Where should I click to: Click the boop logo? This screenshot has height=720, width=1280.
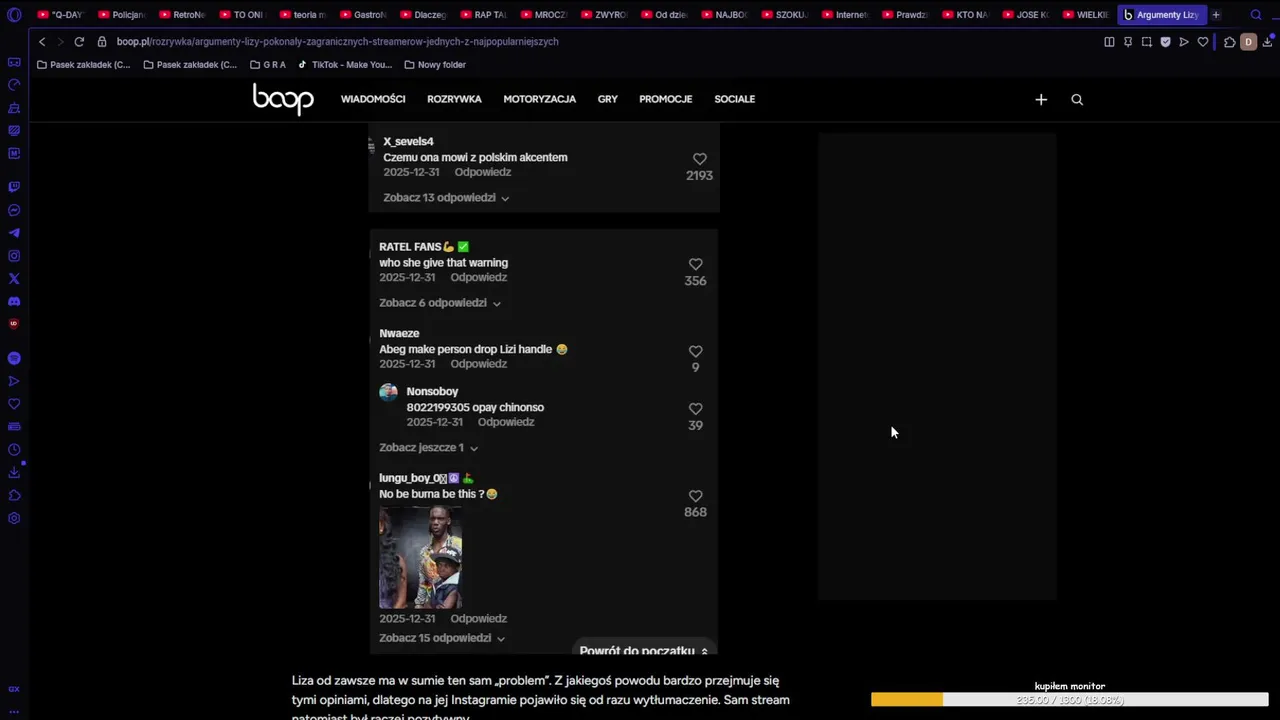point(283,99)
